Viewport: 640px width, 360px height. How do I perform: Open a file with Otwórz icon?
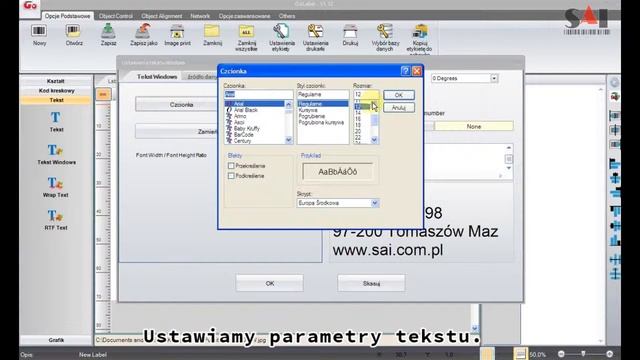[73, 31]
